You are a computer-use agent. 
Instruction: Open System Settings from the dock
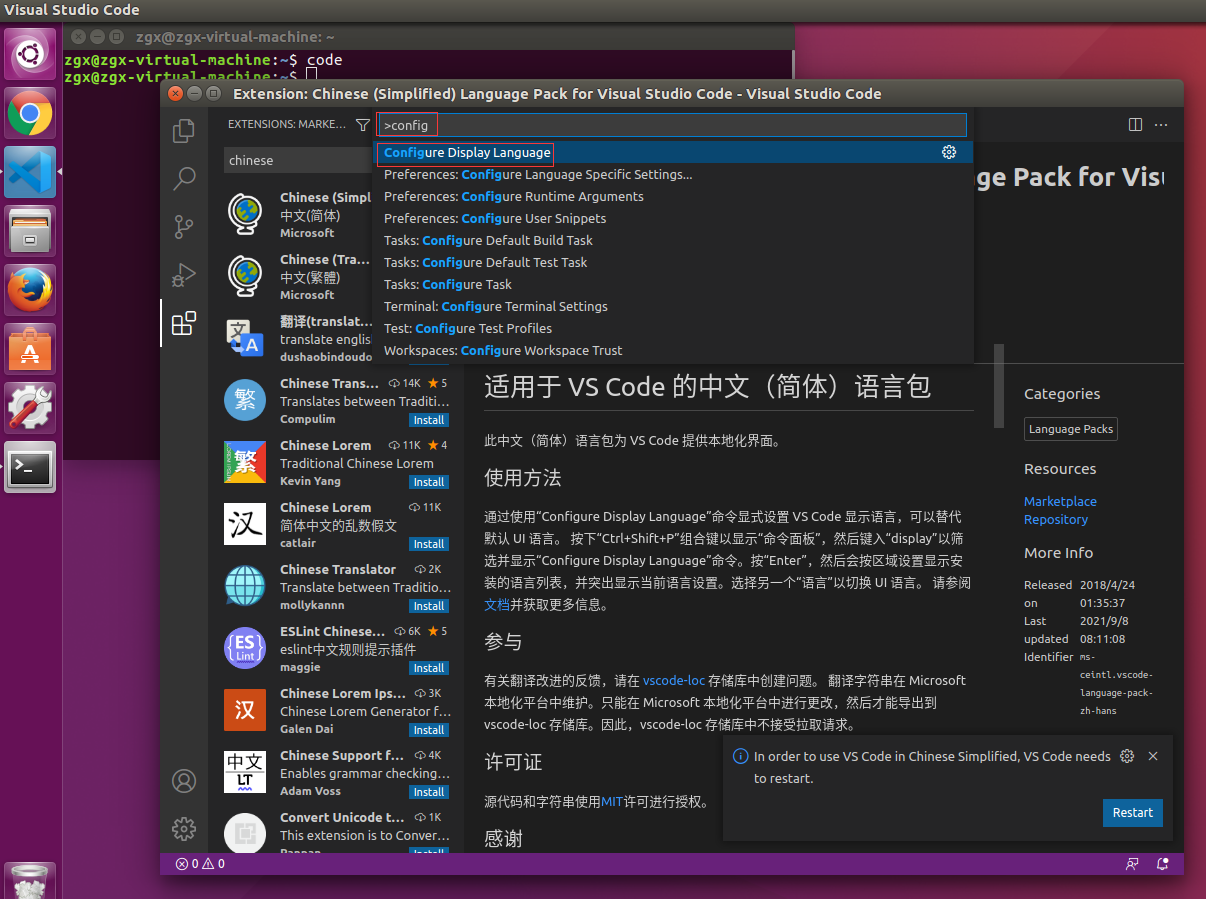click(30, 408)
